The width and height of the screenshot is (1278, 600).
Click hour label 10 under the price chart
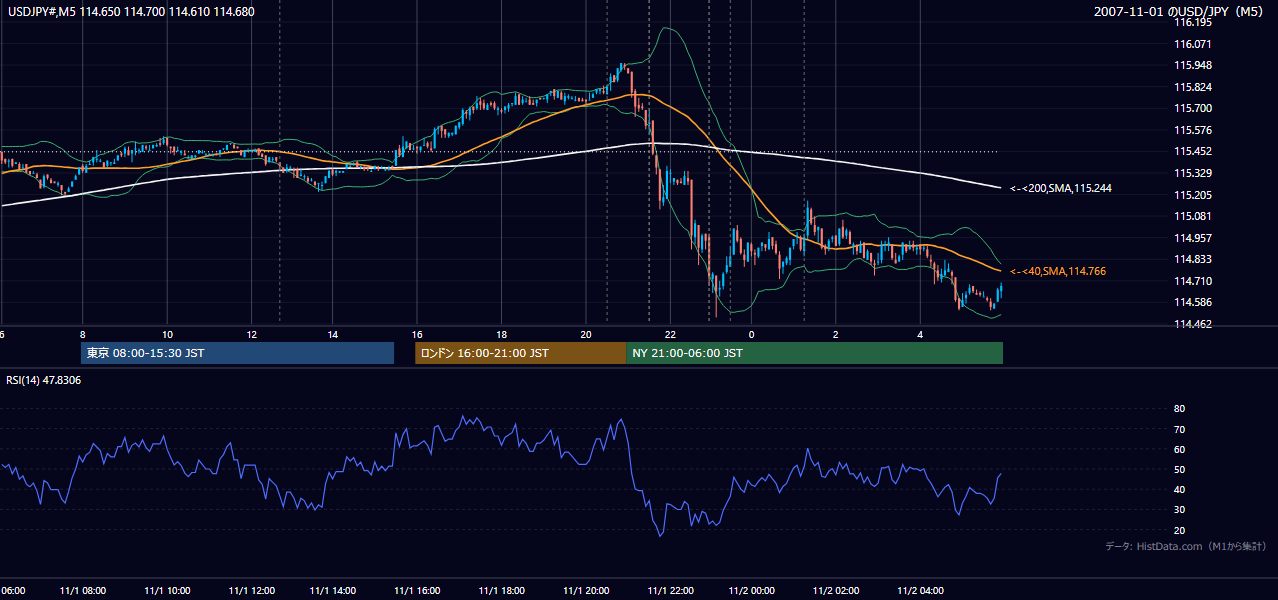tap(166, 335)
